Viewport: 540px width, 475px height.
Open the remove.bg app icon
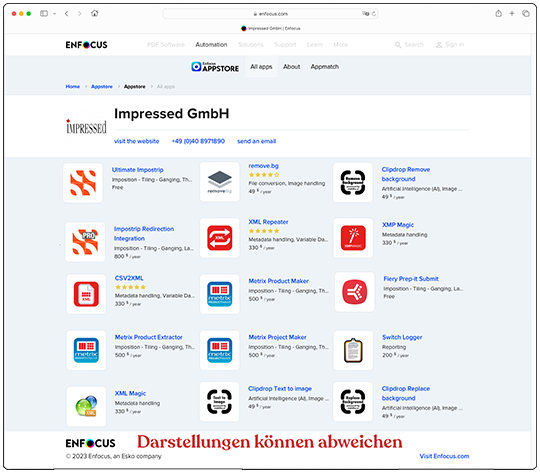point(219,182)
